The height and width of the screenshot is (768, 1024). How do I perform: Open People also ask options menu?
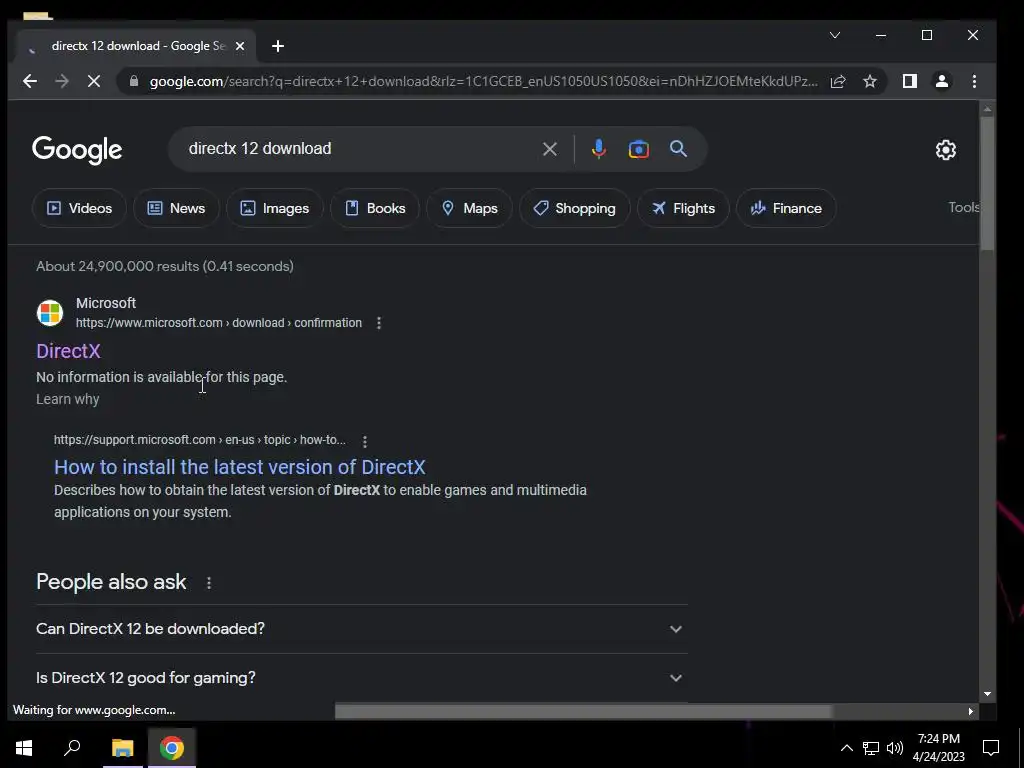click(x=209, y=583)
